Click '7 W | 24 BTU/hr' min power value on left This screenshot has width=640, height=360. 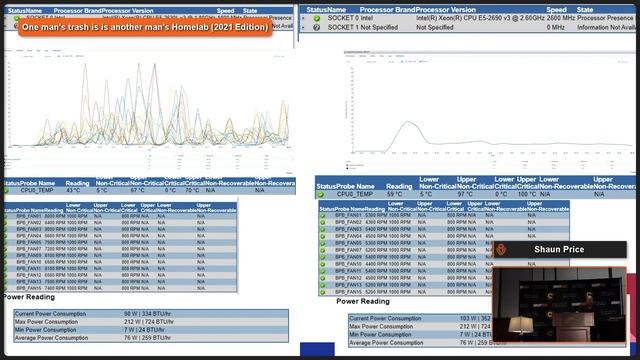pos(144,330)
